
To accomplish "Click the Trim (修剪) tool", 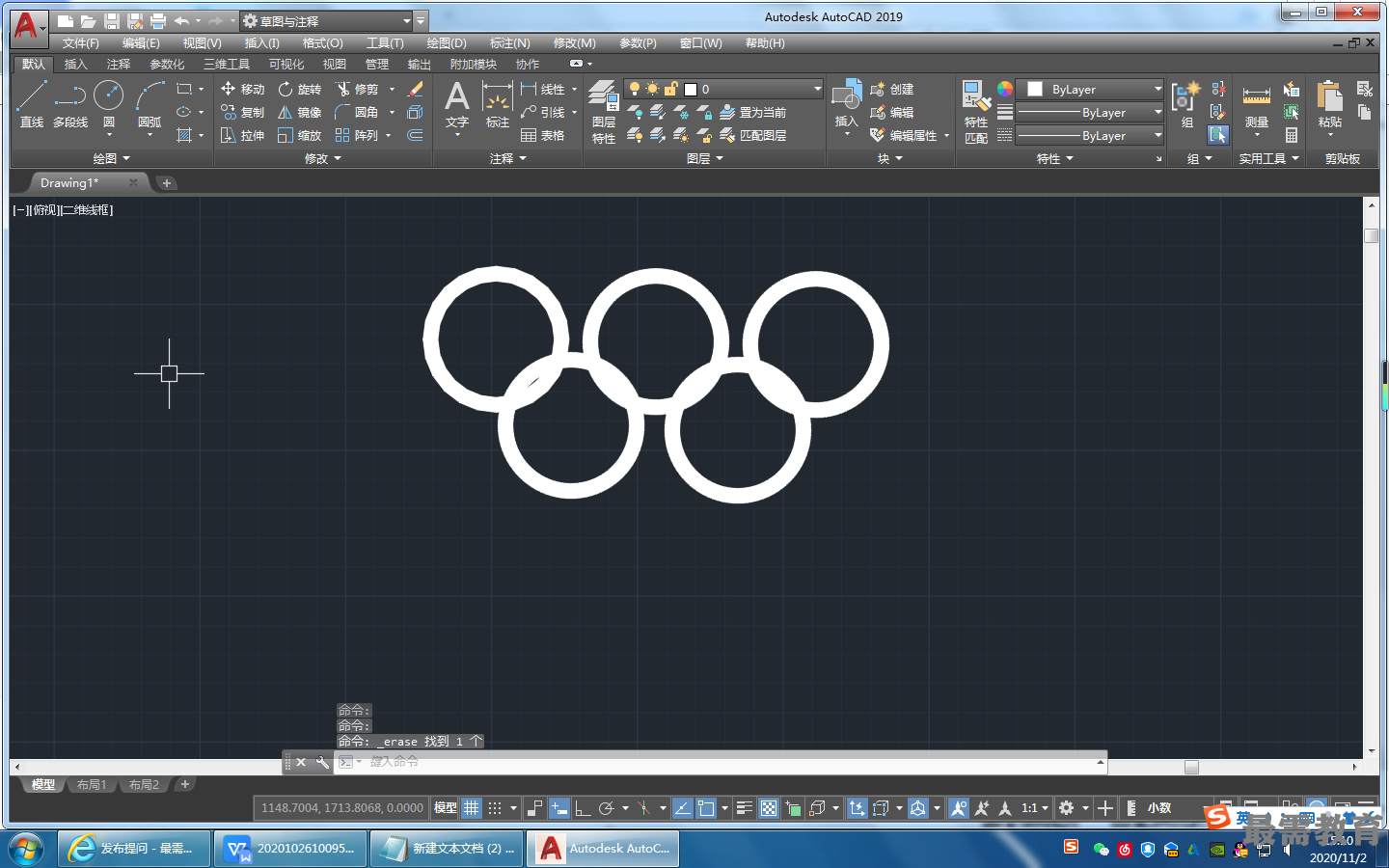I will (356, 89).
